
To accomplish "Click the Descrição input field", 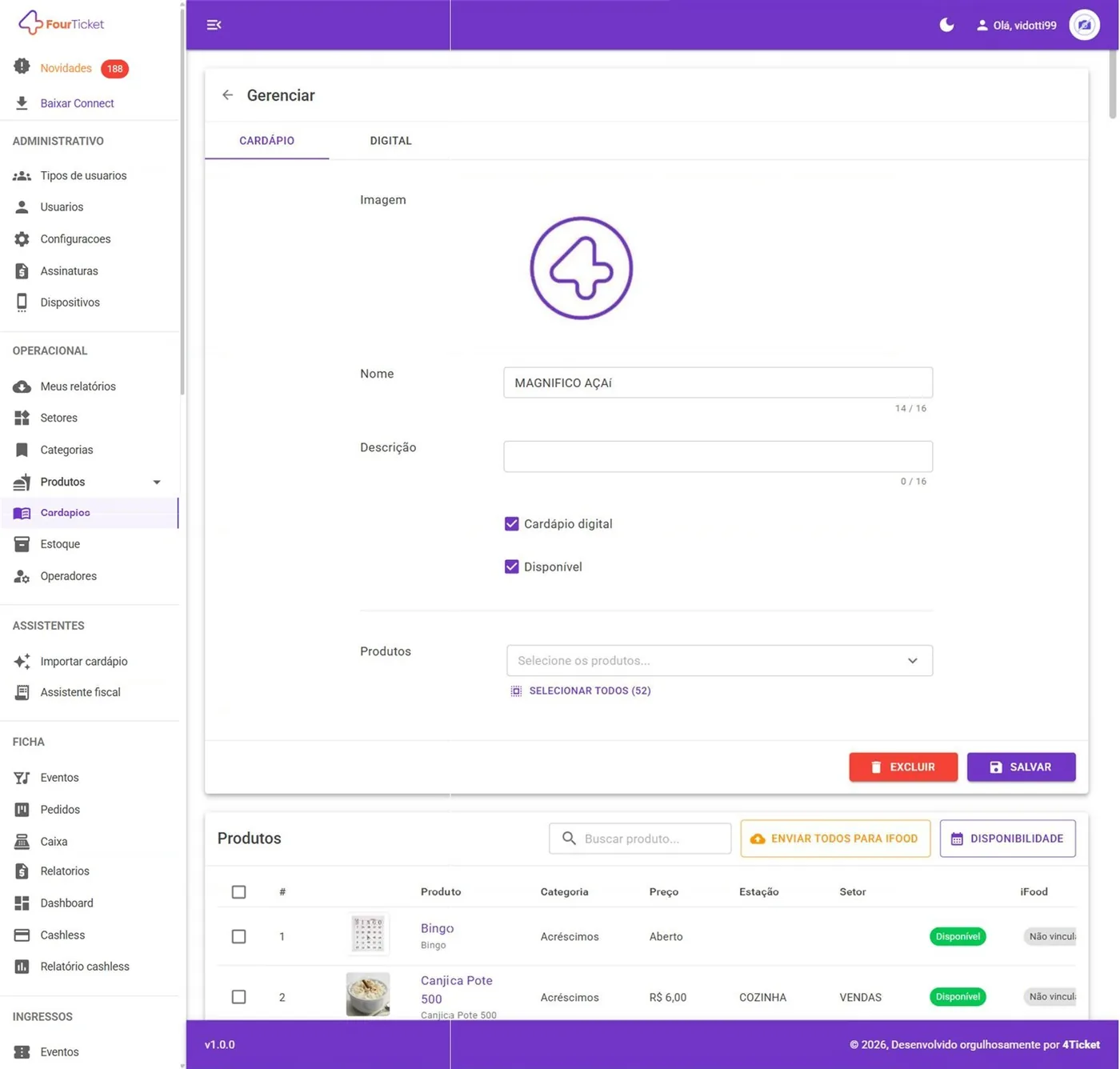I will 718,456.
